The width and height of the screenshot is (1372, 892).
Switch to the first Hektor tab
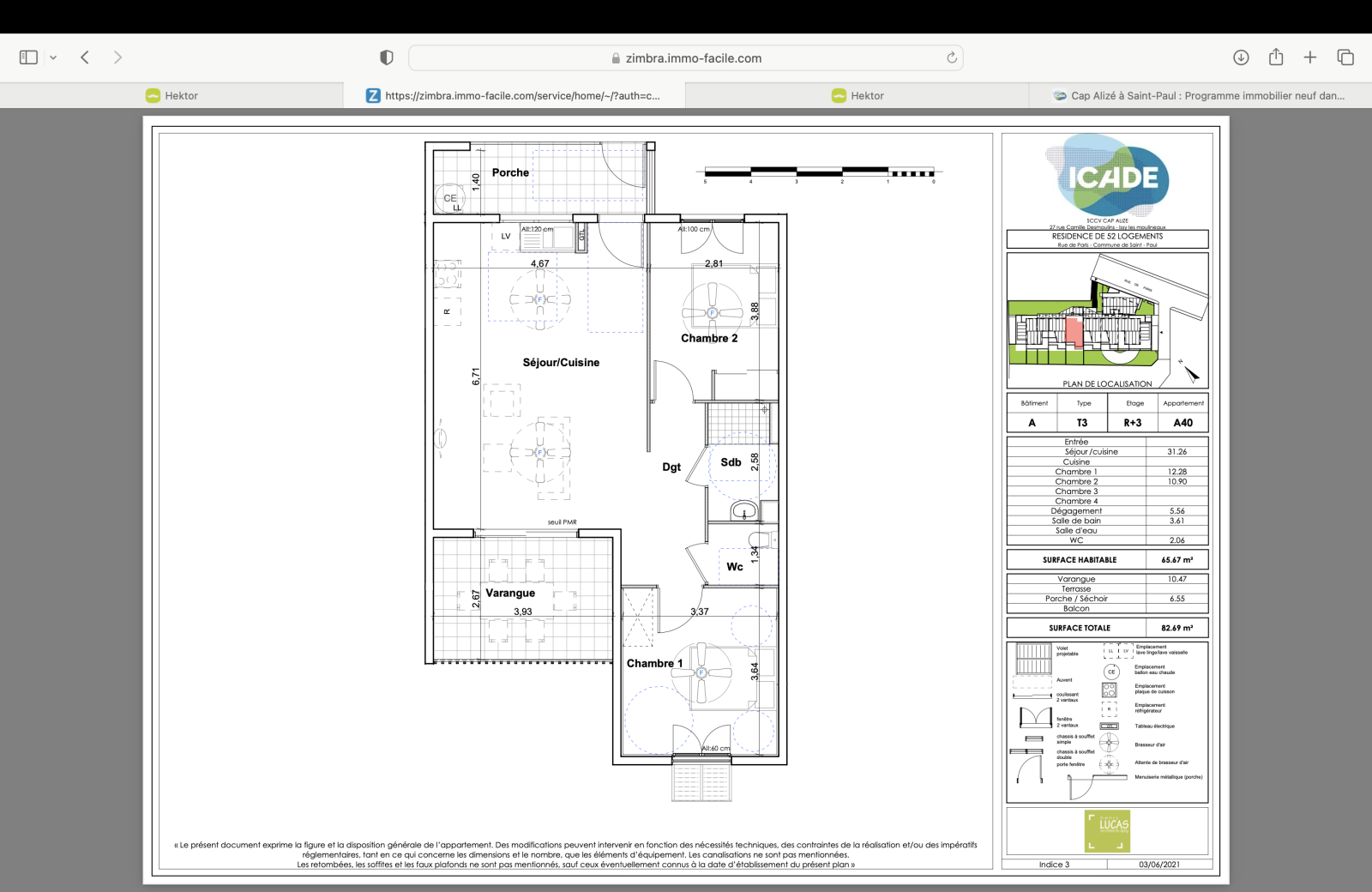(171, 96)
